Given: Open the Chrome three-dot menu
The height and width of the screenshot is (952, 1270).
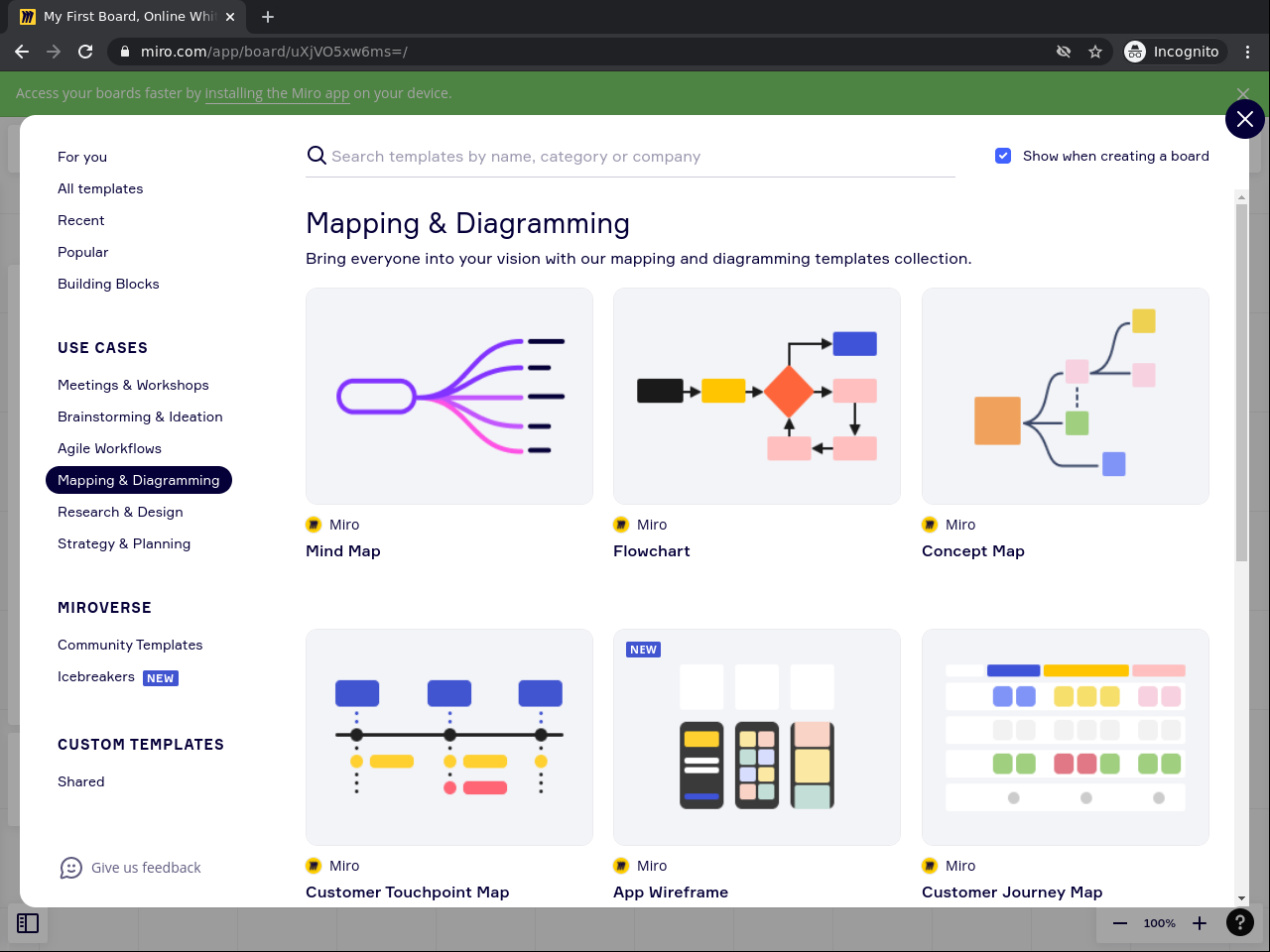Looking at the screenshot, I should click(1248, 52).
